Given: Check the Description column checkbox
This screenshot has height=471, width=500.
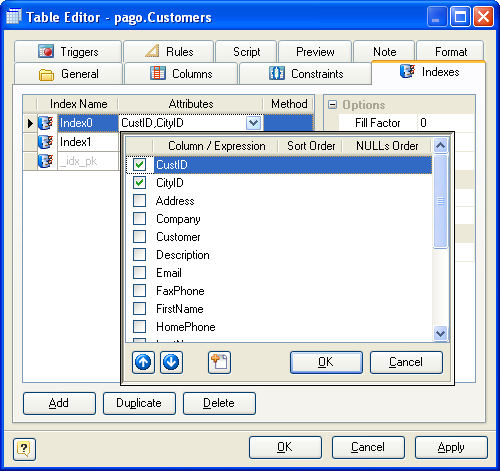Looking at the screenshot, I should tap(139, 255).
